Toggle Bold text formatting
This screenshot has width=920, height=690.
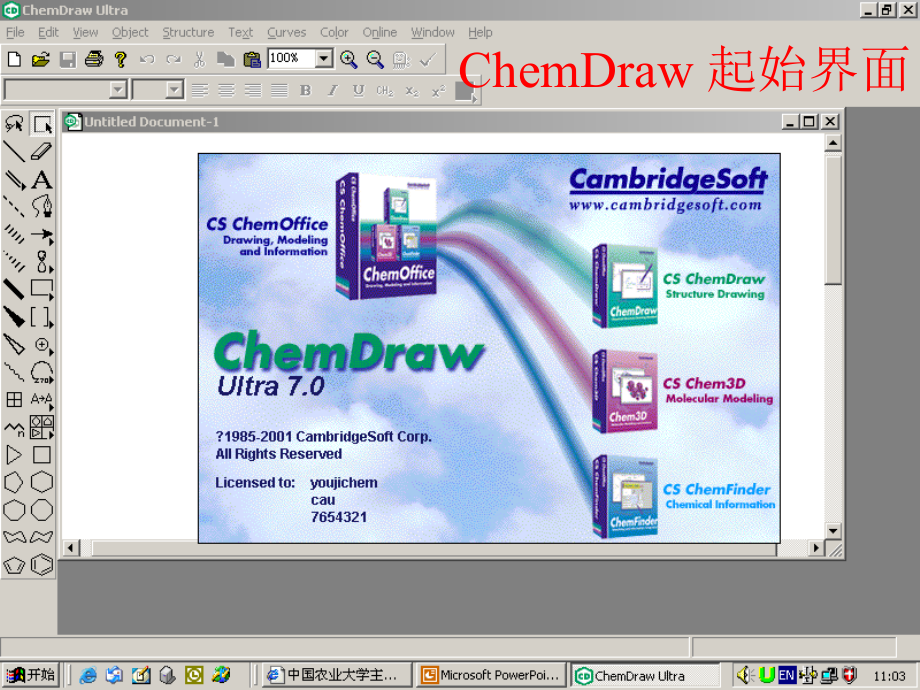coord(306,90)
